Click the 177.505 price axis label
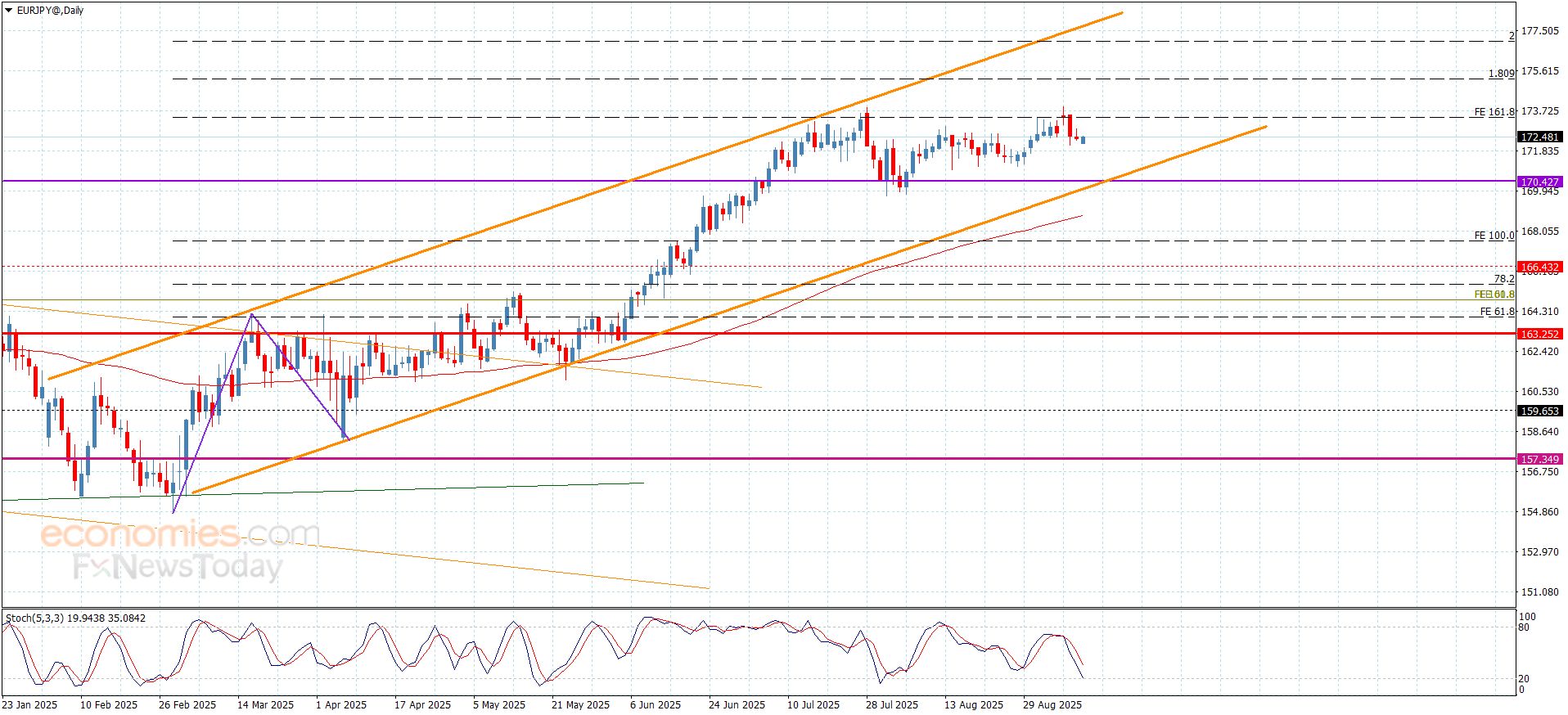The height and width of the screenshot is (715, 1568). 1539,31
